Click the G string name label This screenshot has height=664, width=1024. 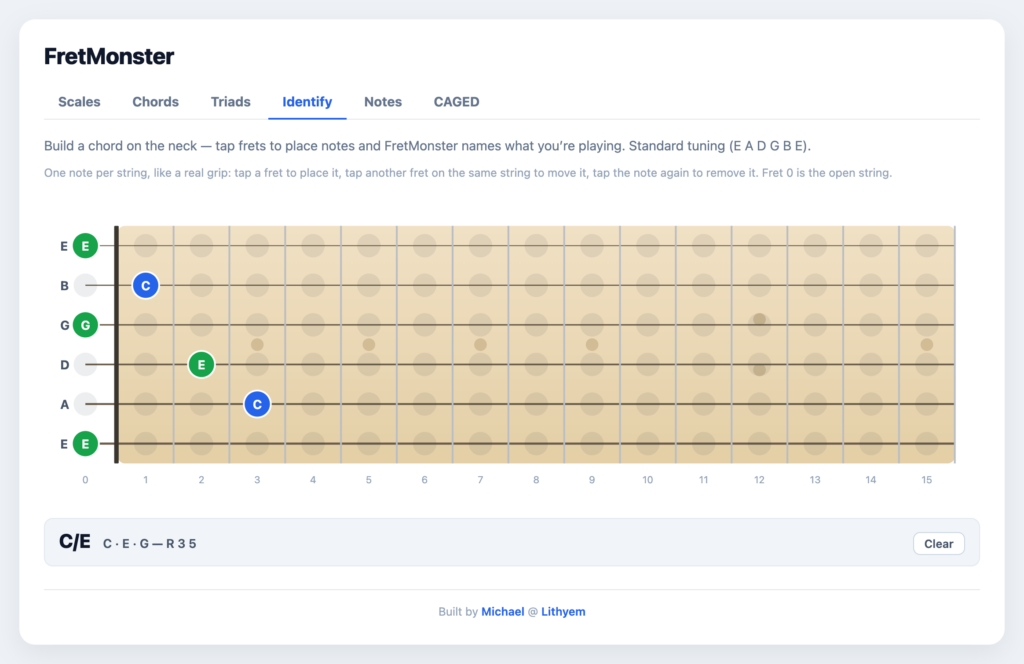click(64, 325)
